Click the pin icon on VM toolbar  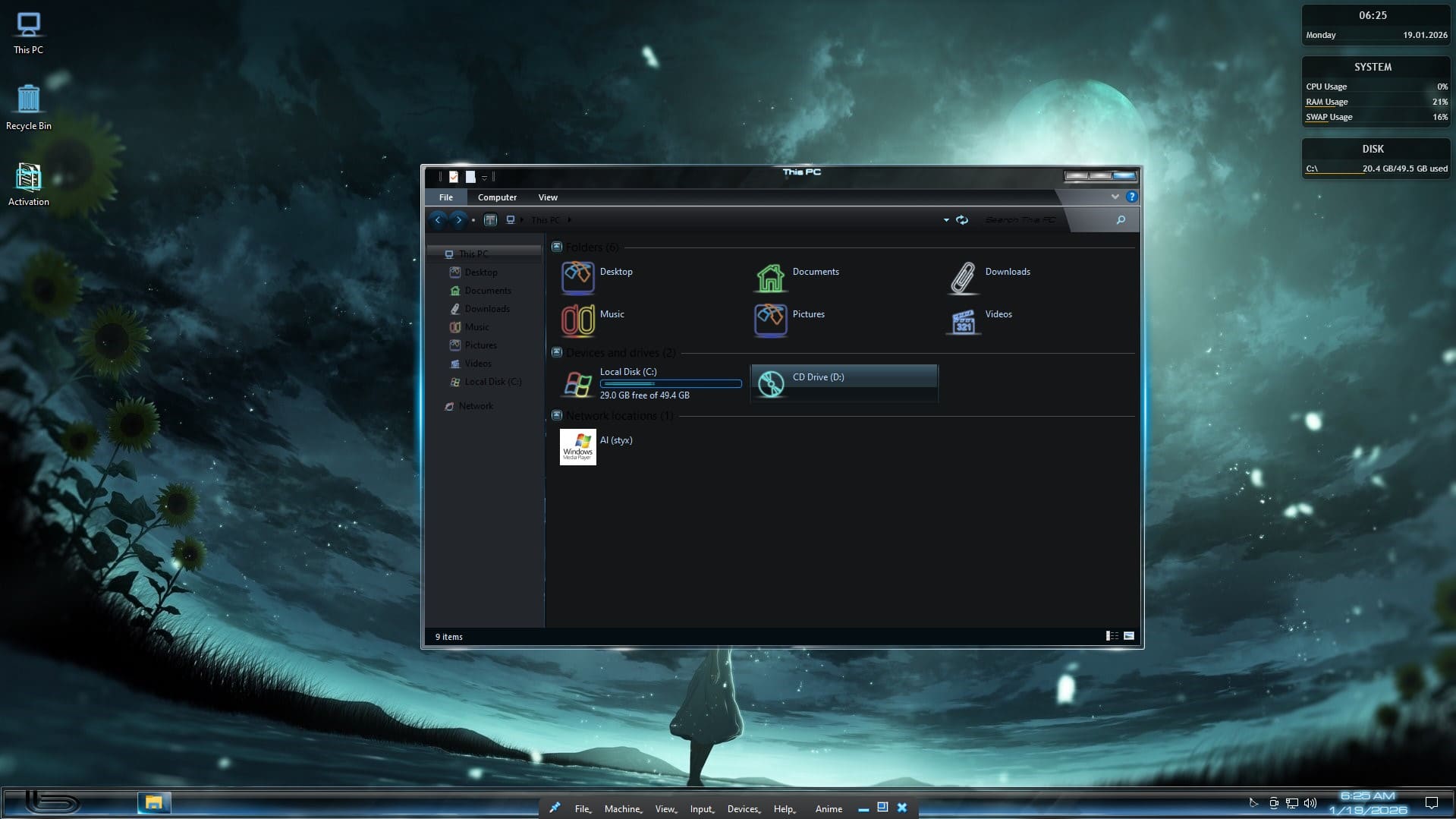[555, 808]
